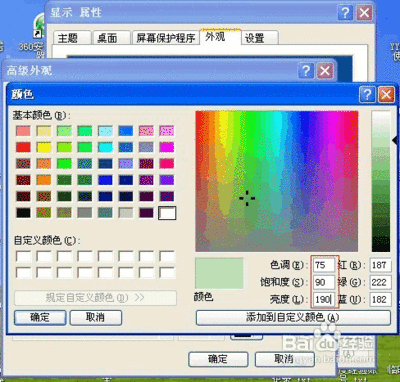Viewport: 400px width, 382px height.
Task: Switch to the 屏幕保护程序 tab
Action: click(x=166, y=38)
